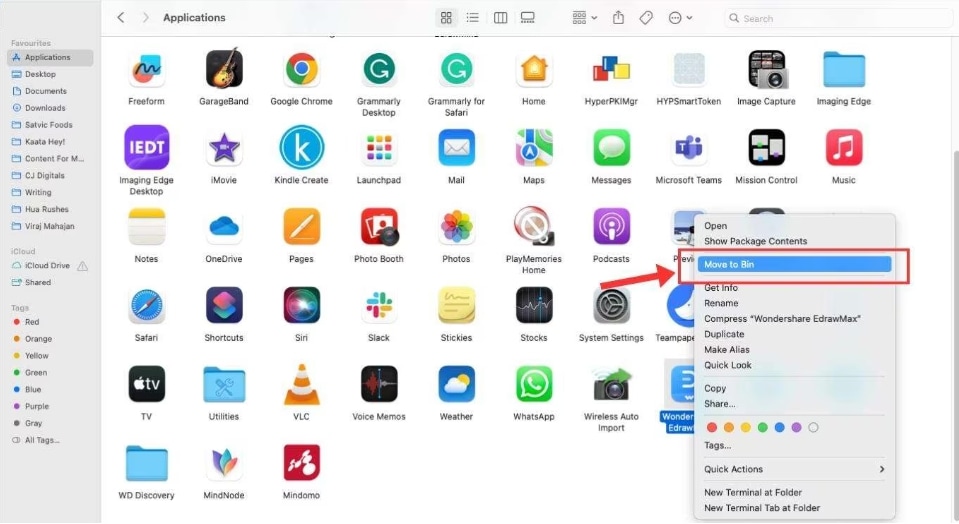Select the Voice Memos icon
This screenshot has width=959, height=524.
(x=379, y=385)
